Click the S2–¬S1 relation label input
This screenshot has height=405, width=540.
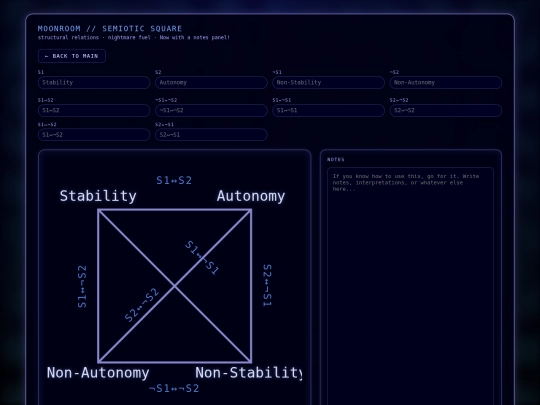pyautogui.click(x=211, y=135)
